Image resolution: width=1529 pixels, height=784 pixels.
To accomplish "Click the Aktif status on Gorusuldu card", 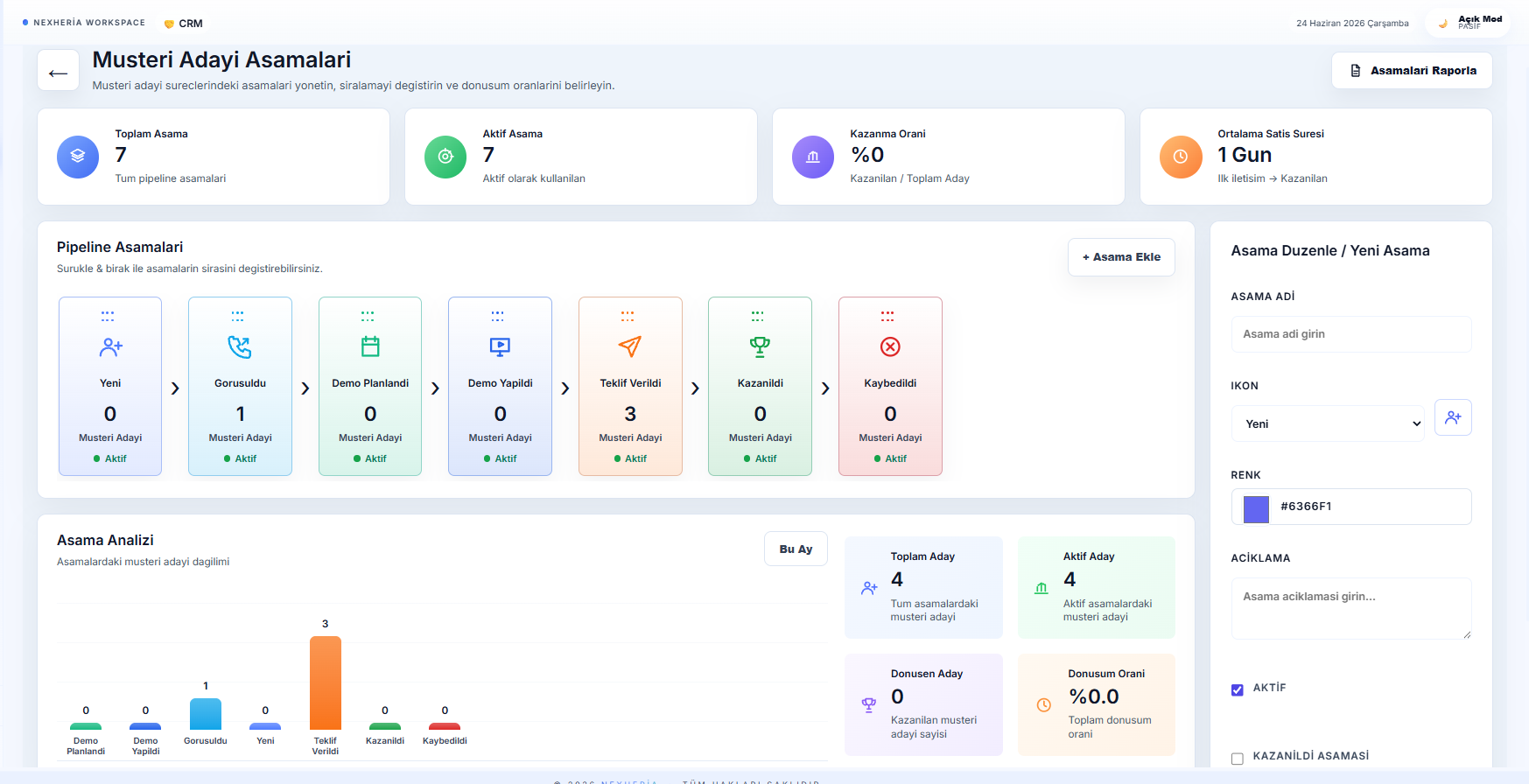I will [240, 458].
